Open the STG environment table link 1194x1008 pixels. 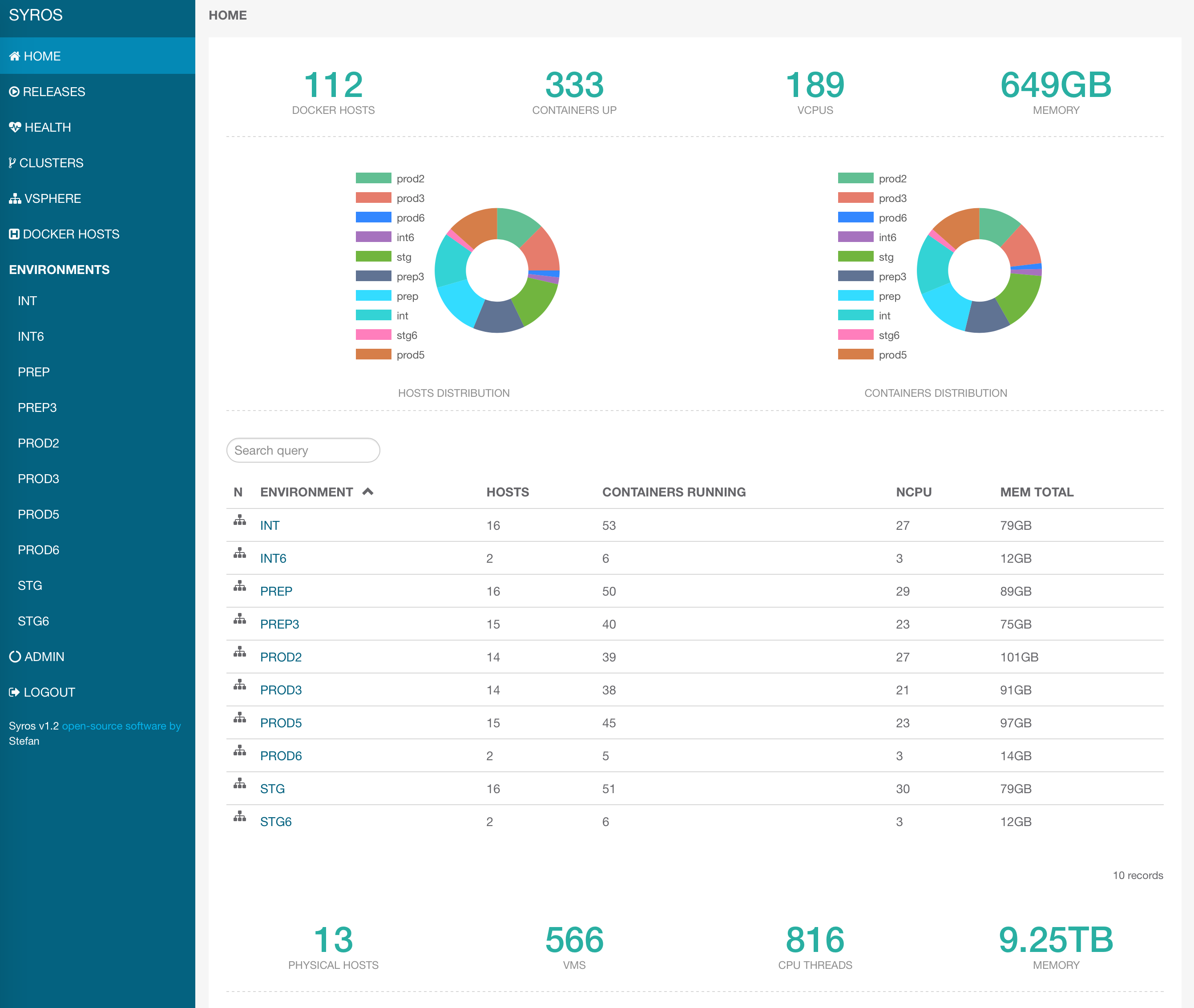(272, 789)
